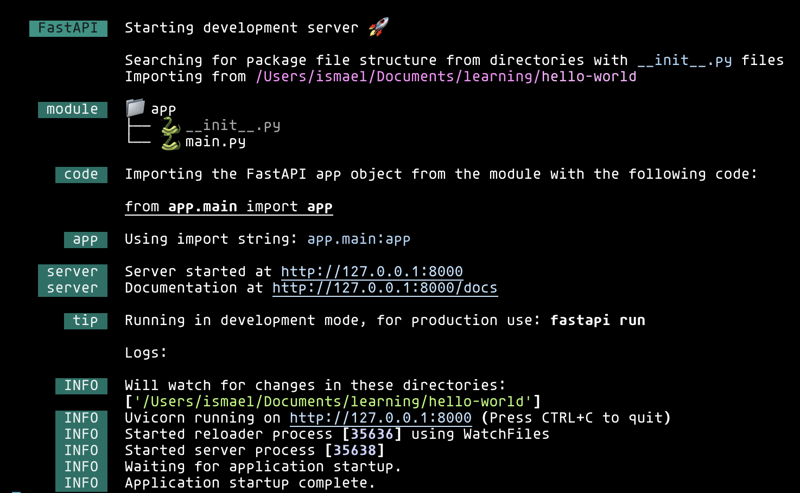Open the Server started at http://127.0.0.1:8000 link
800x493 pixels.
coord(371,272)
